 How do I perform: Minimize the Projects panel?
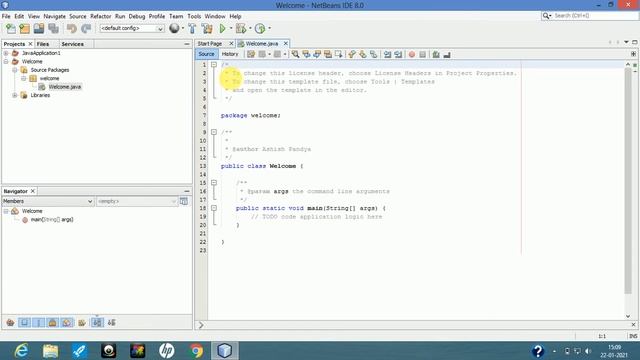point(187,44)
